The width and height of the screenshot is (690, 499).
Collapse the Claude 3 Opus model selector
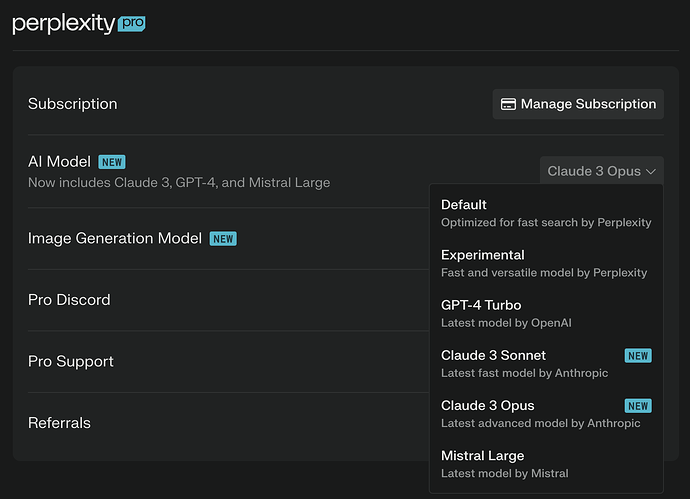pos(600,171)
